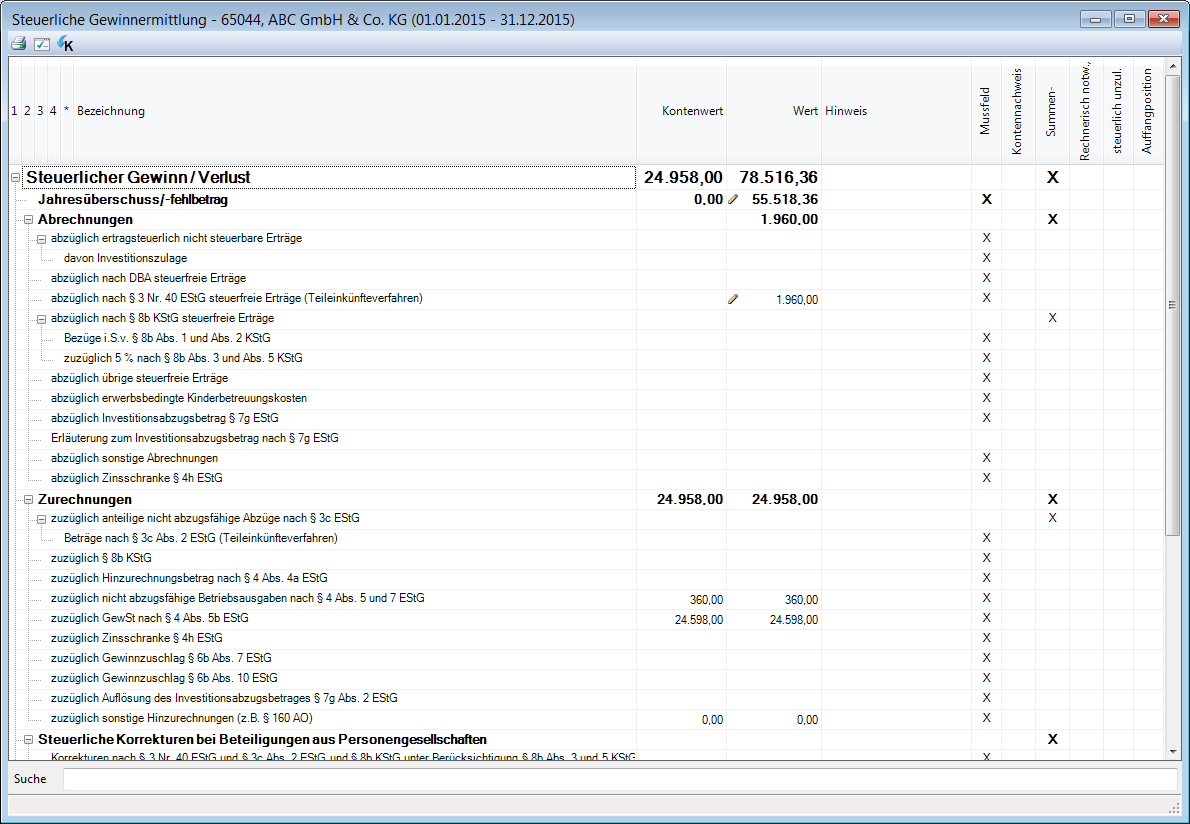The width and height of the screenshot is (1190, 824).
Task: Click the blue arrow K toolbar icon
Action: [x=66, y=44]
